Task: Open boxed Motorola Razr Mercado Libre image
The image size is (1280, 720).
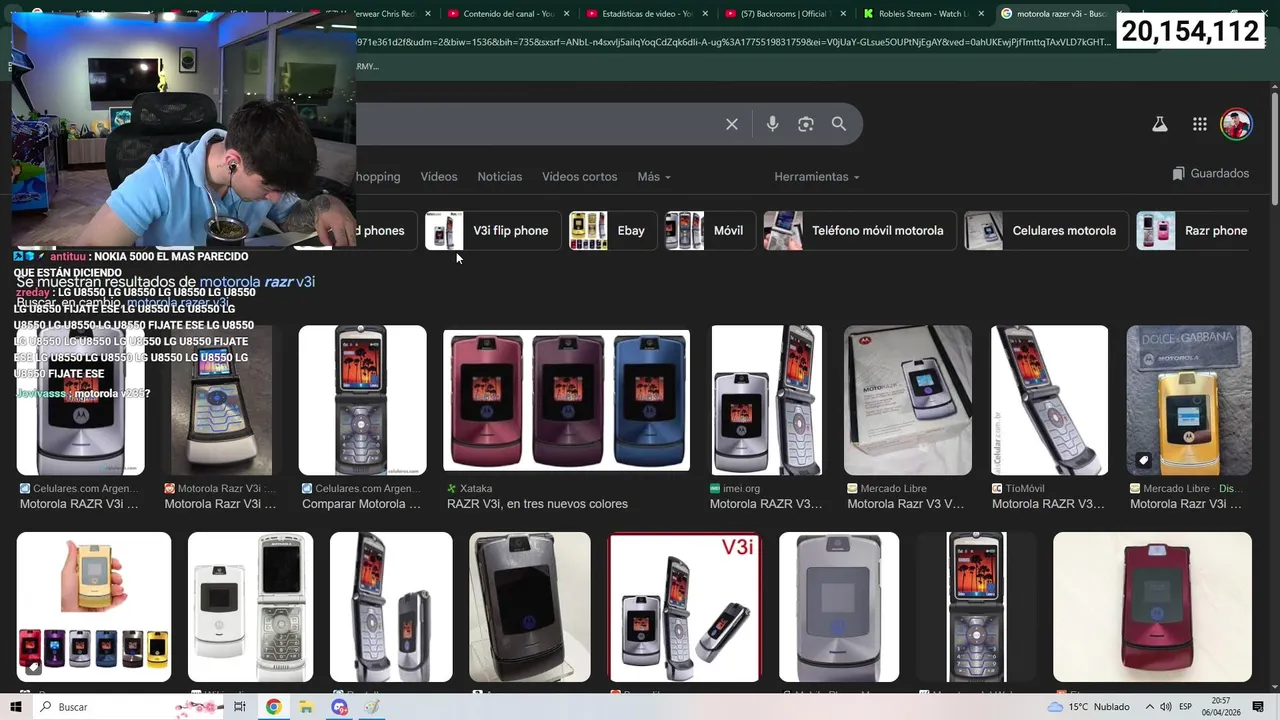Action: [x=908, y=400]
